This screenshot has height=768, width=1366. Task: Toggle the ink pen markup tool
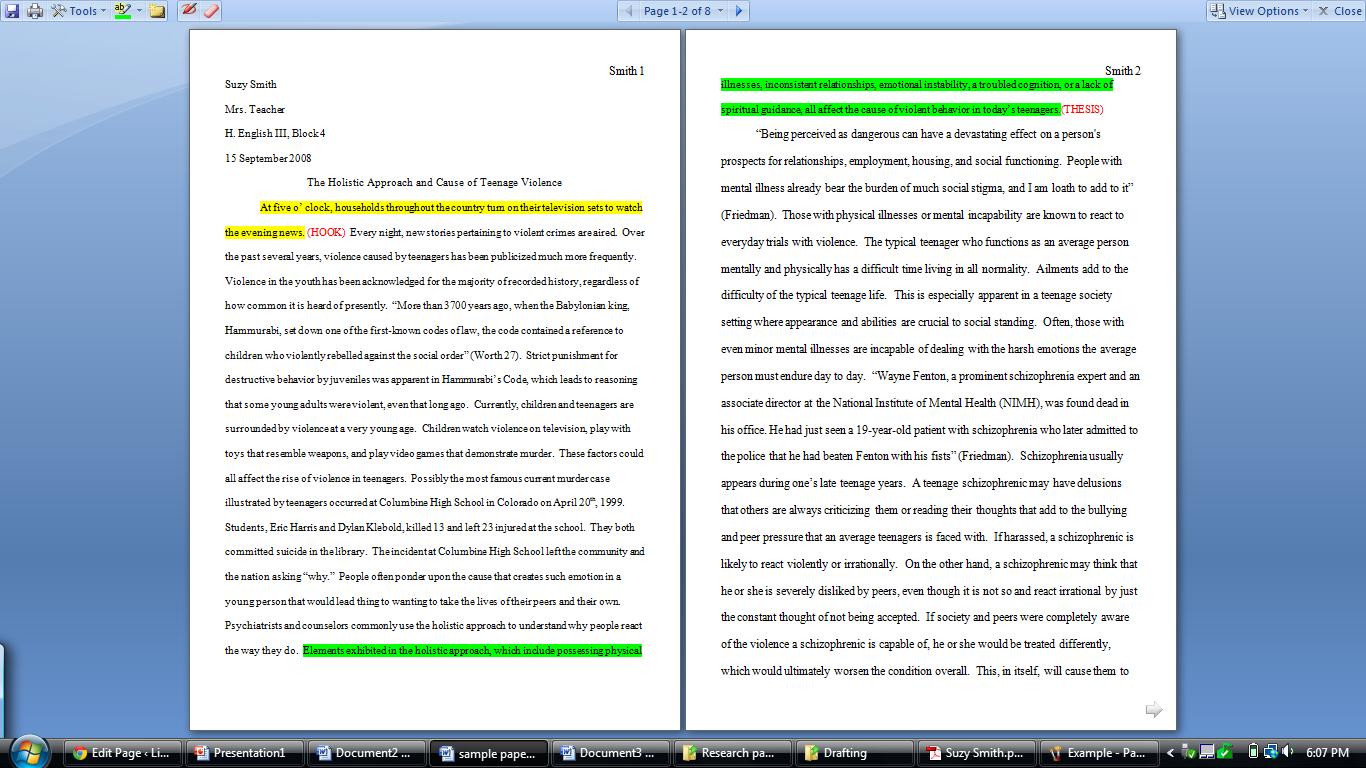(189, 11)
